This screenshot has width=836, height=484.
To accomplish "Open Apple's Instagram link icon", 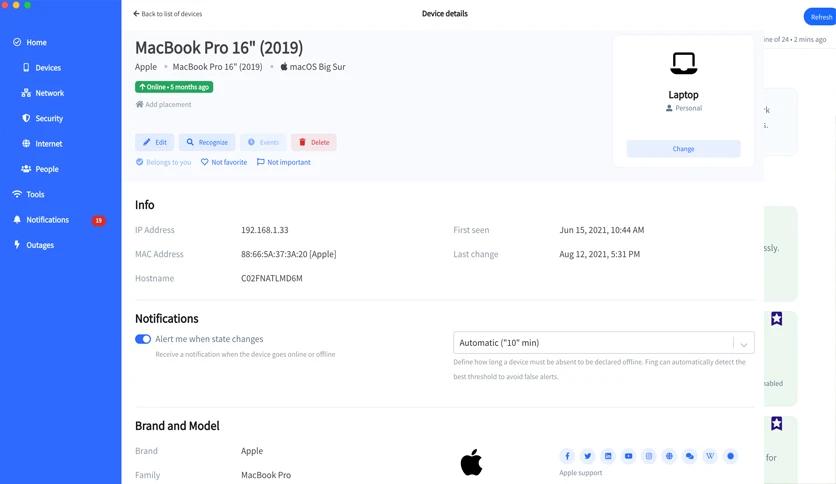I will click(649, 456).
